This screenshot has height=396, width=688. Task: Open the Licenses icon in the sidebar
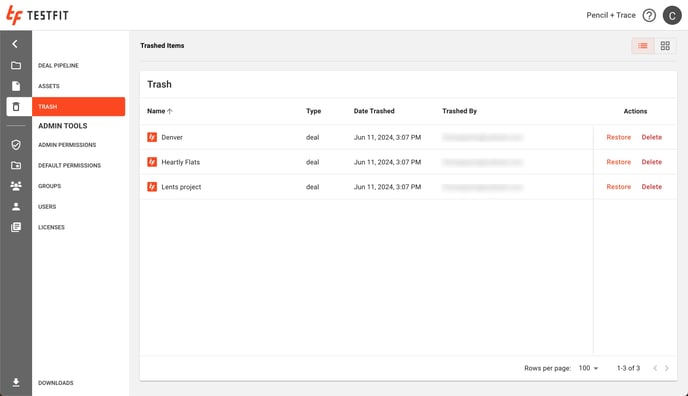(16, 227)
